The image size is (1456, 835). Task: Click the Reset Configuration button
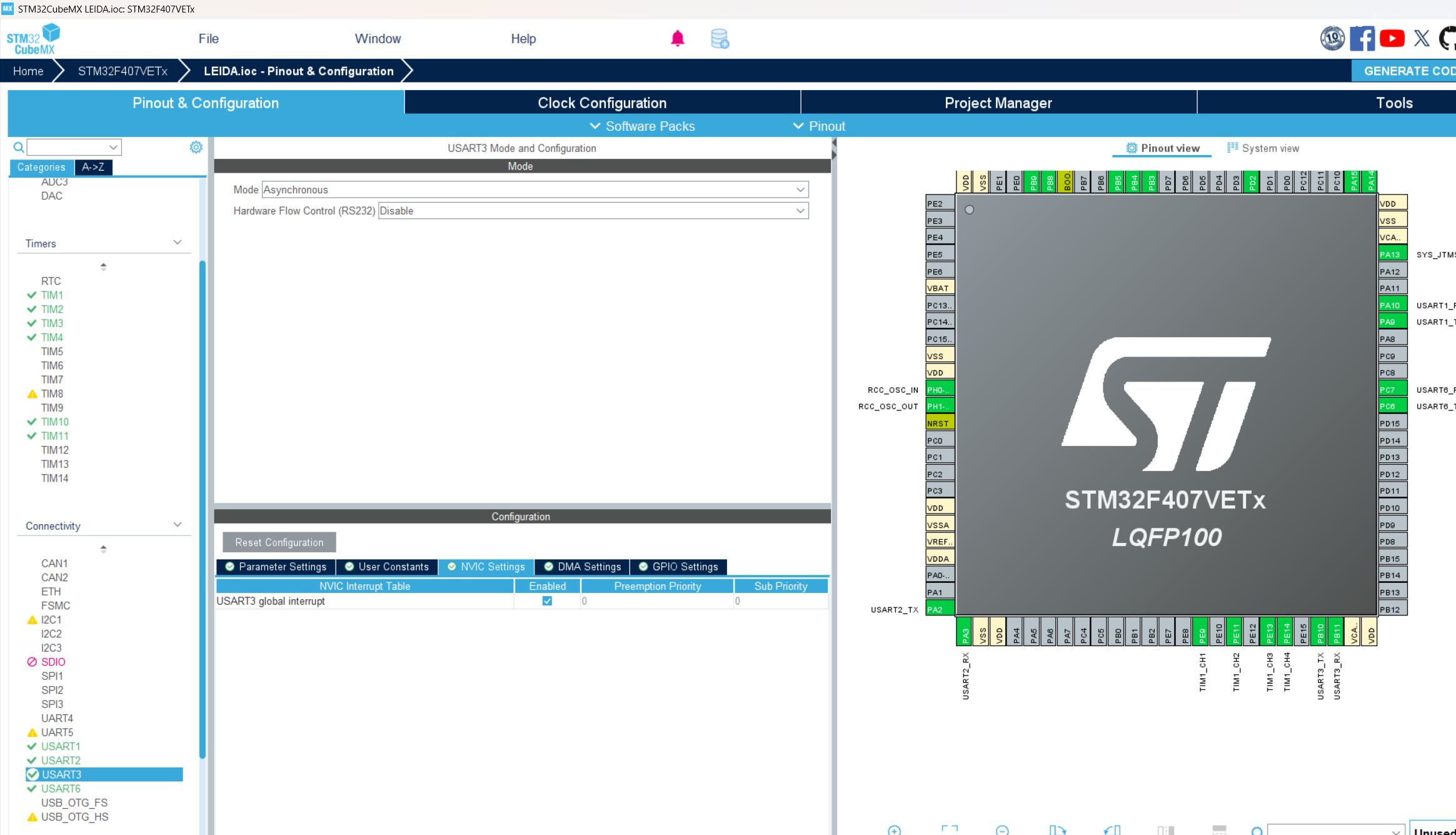pos(279,542)
